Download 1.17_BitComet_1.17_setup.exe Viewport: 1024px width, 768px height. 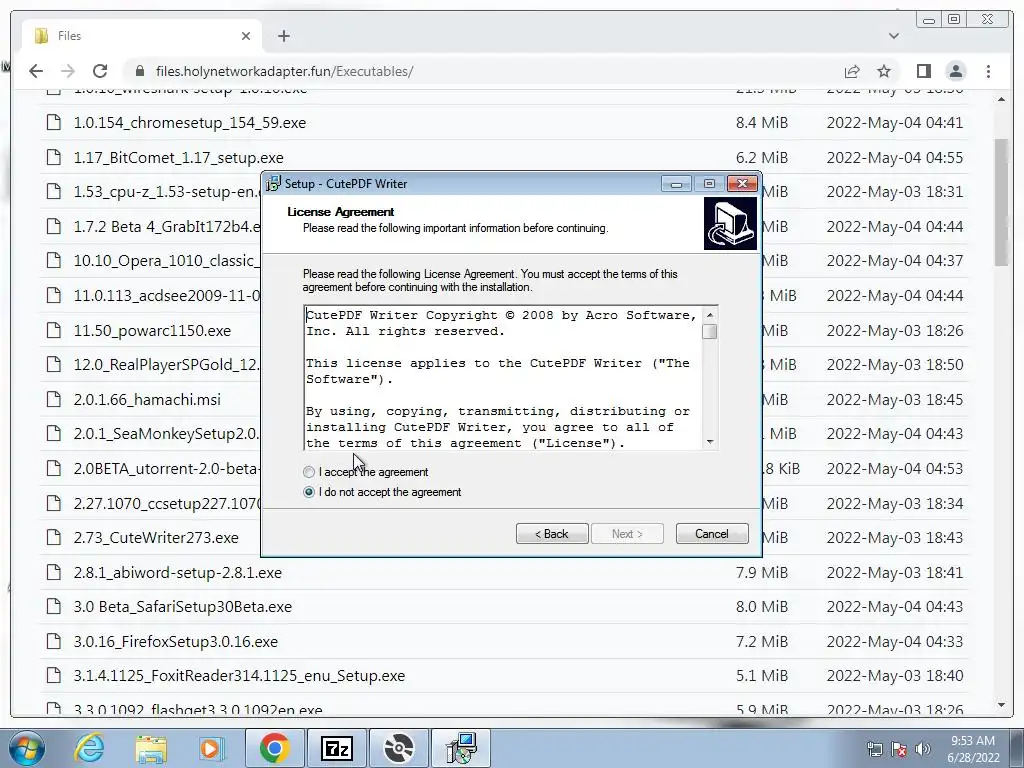point(178,157)
